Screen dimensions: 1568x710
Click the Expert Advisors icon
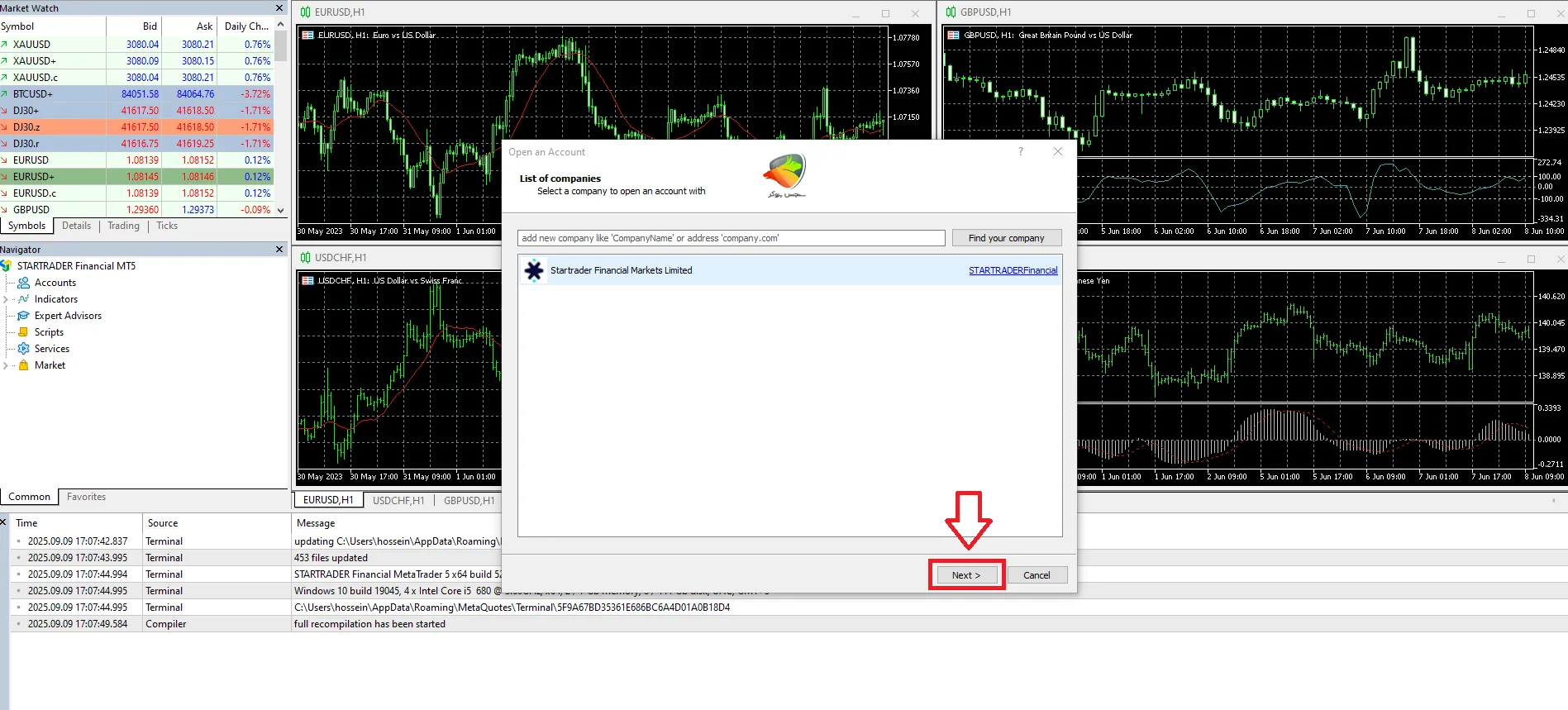click(24, 316)
